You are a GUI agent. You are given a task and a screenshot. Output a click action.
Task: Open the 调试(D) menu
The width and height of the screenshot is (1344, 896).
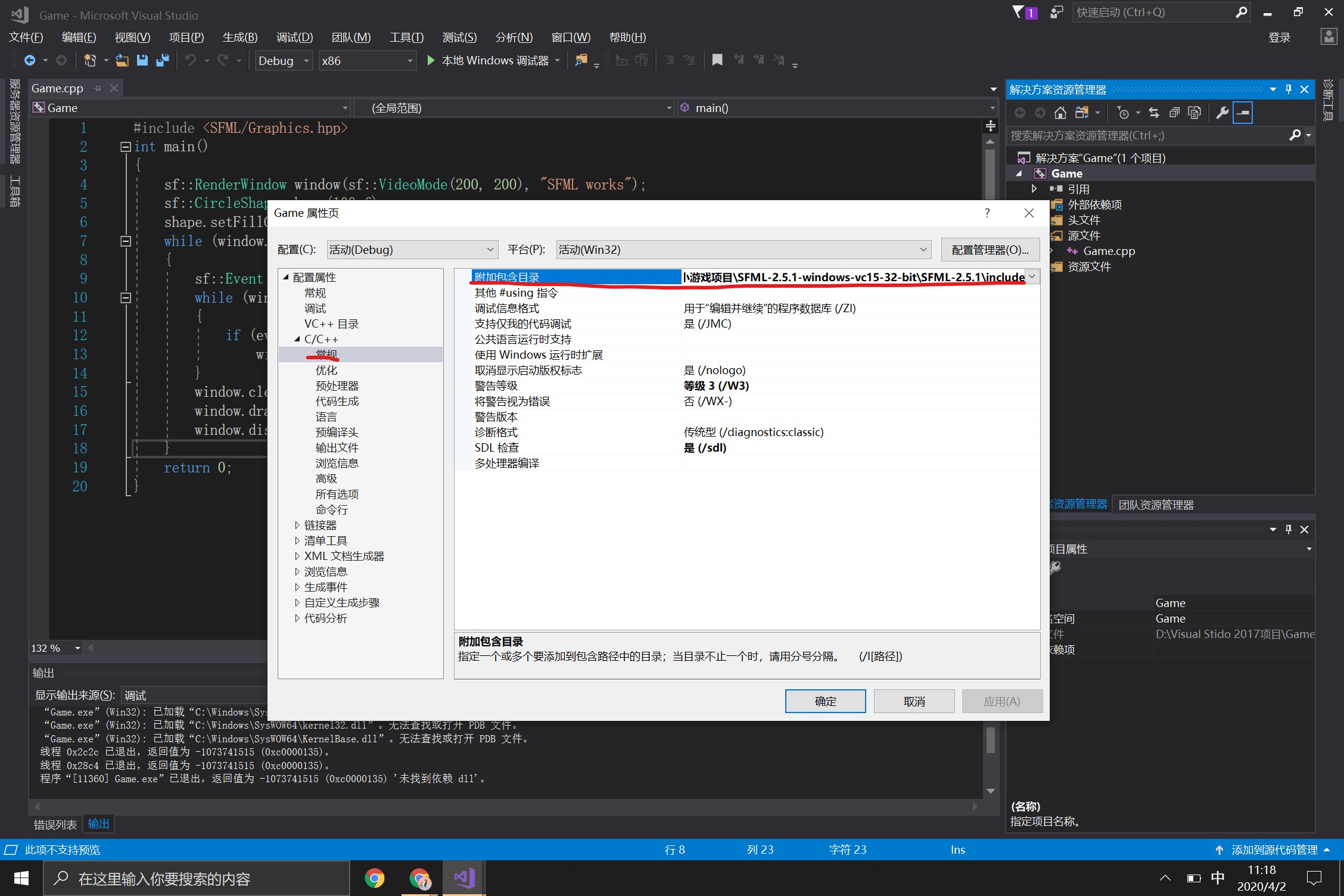(294, 37)
